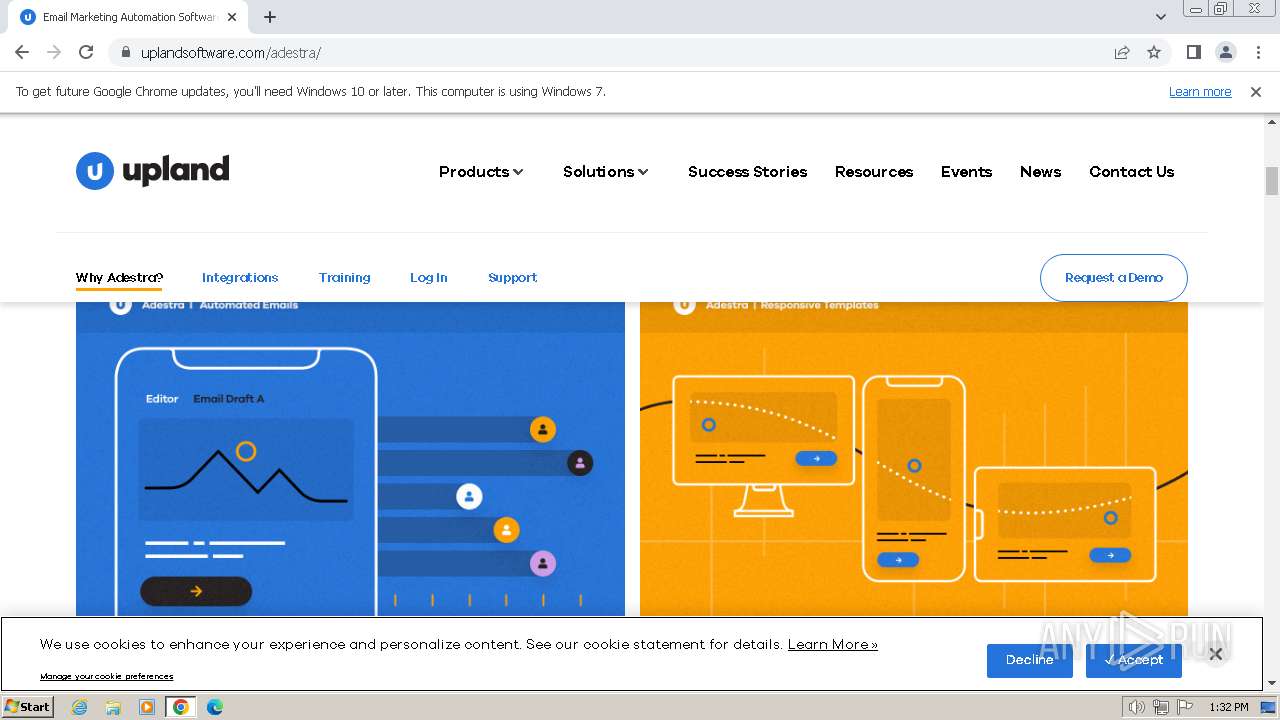Open the Training link
The height and width of the screenshot is (720, 1280).
tap(344, 278)
